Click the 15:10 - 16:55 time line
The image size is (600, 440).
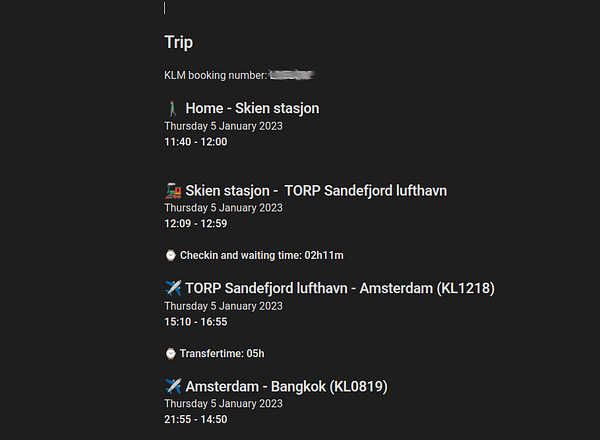point(196,322)
